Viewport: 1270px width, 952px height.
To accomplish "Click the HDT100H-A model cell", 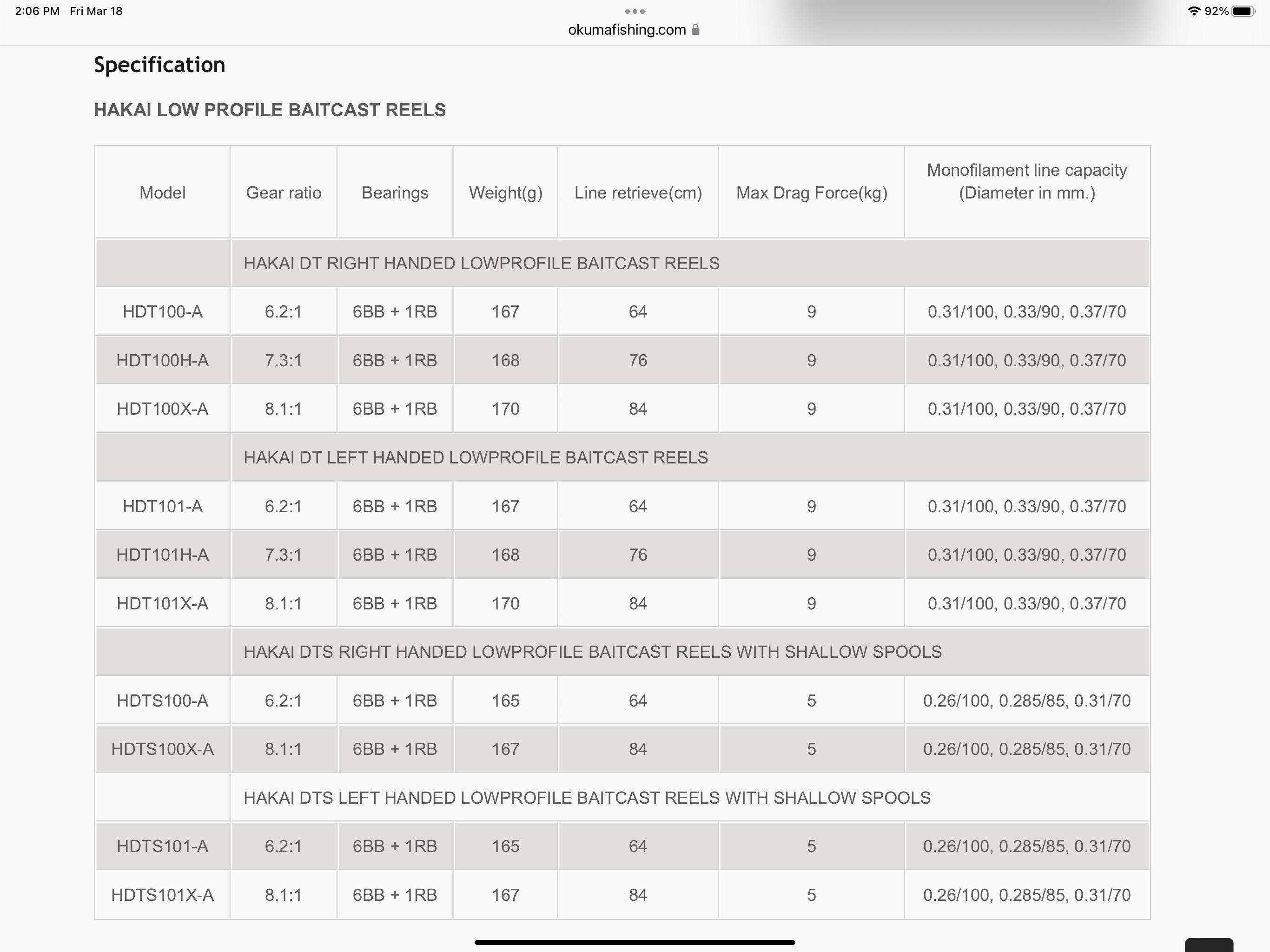I will coord(163,361).
